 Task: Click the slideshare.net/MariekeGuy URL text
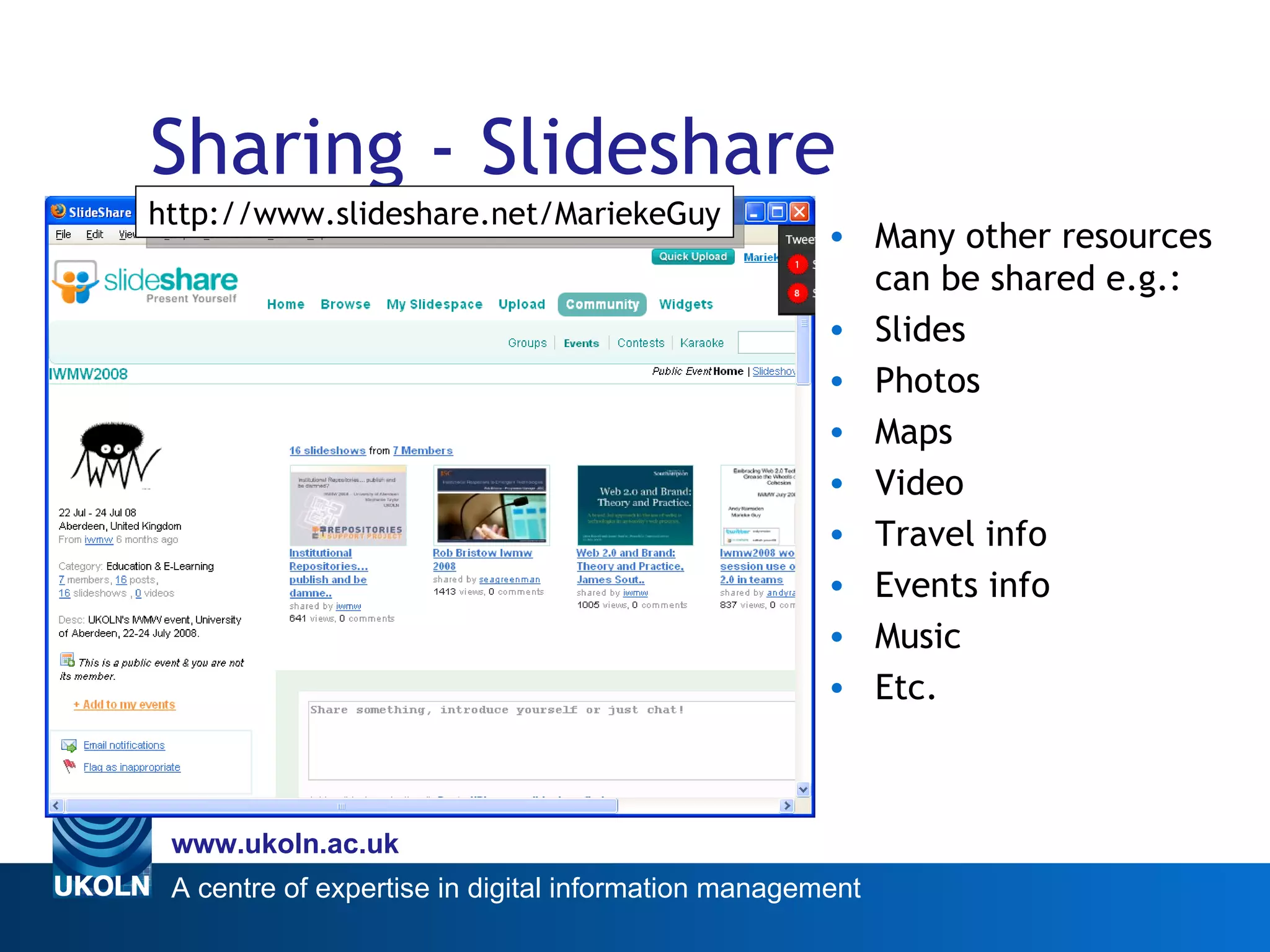[434, 214]
